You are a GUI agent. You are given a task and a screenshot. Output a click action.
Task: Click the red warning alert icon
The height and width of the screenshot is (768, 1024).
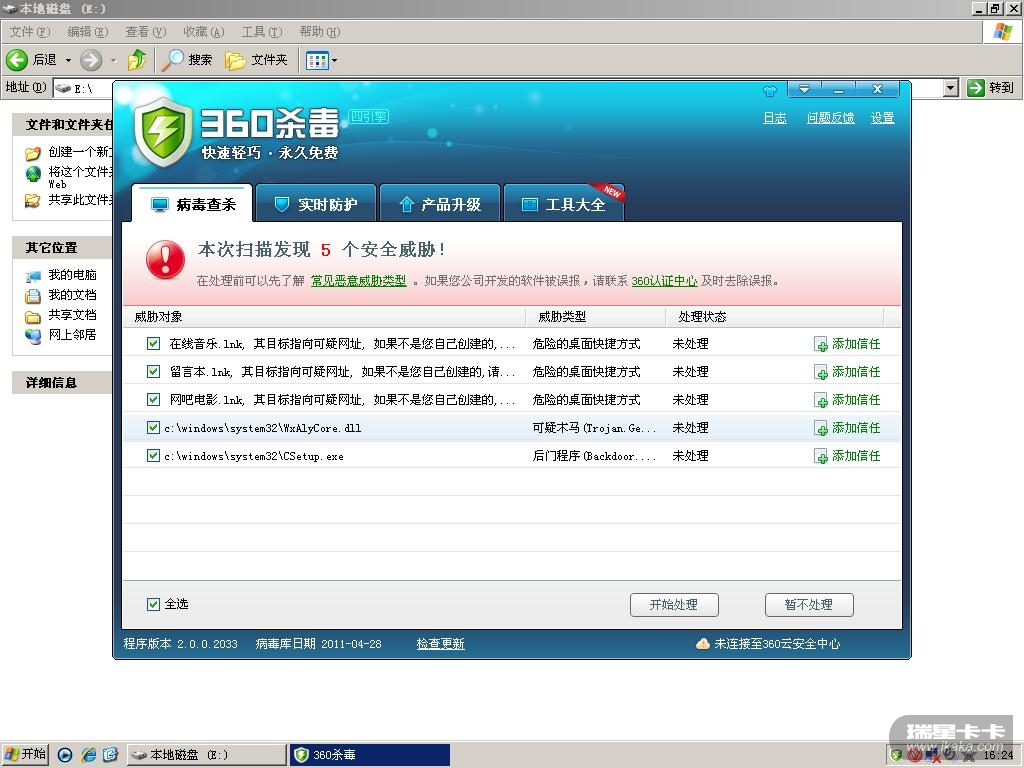point(165,260)
